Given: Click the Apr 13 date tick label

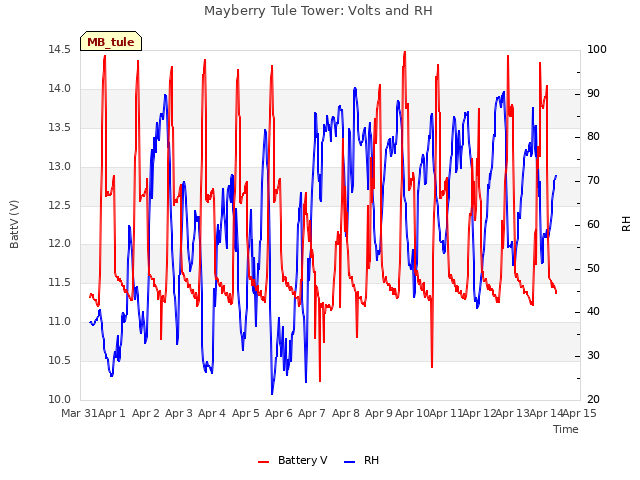Looking at the screenshot, I should pos(513,413).
